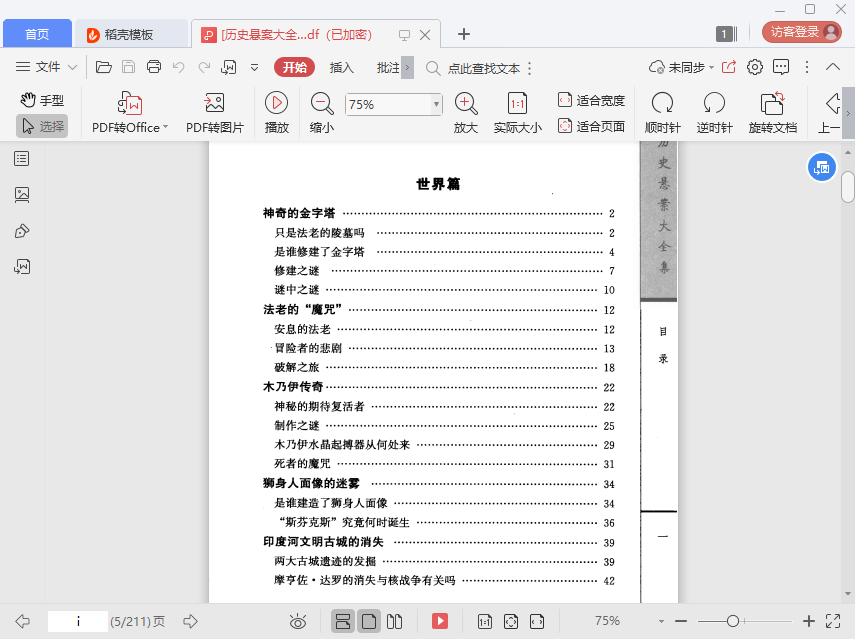Open the annotation pen sidebar panel

[x=22, y=231]
